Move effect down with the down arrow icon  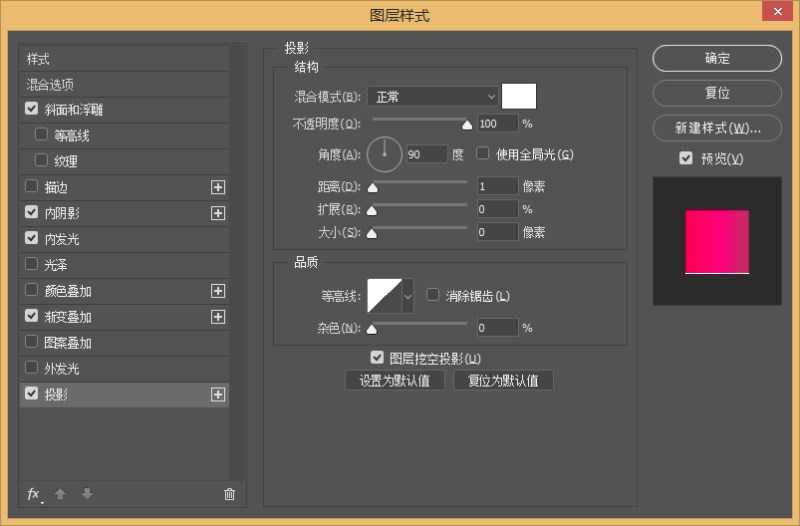(87, 494)
